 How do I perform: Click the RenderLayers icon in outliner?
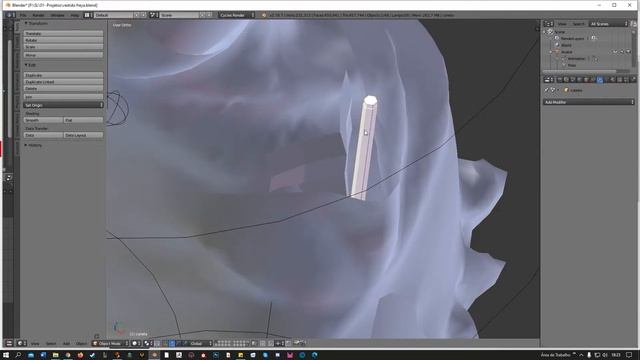[557, 38]
